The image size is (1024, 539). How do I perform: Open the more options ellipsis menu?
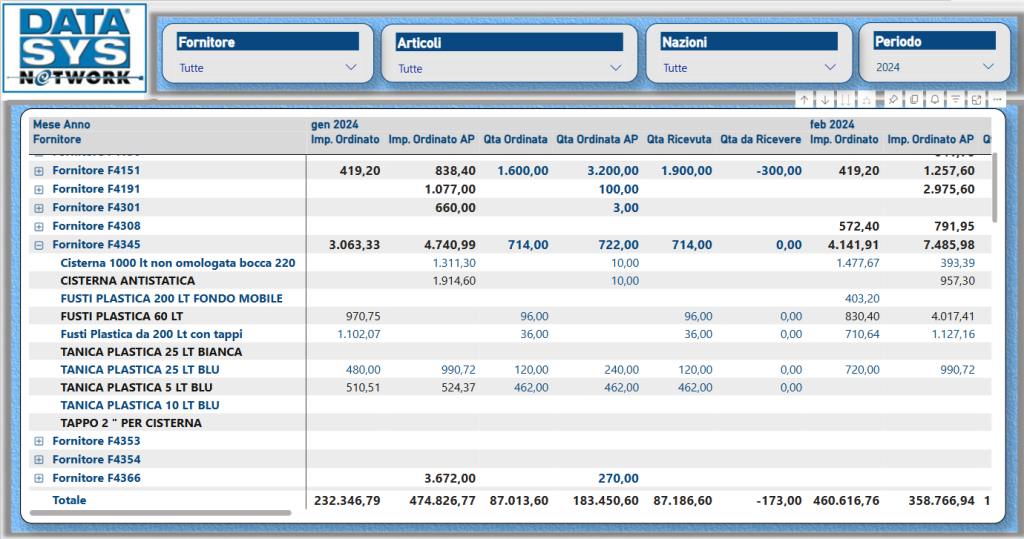997,99
